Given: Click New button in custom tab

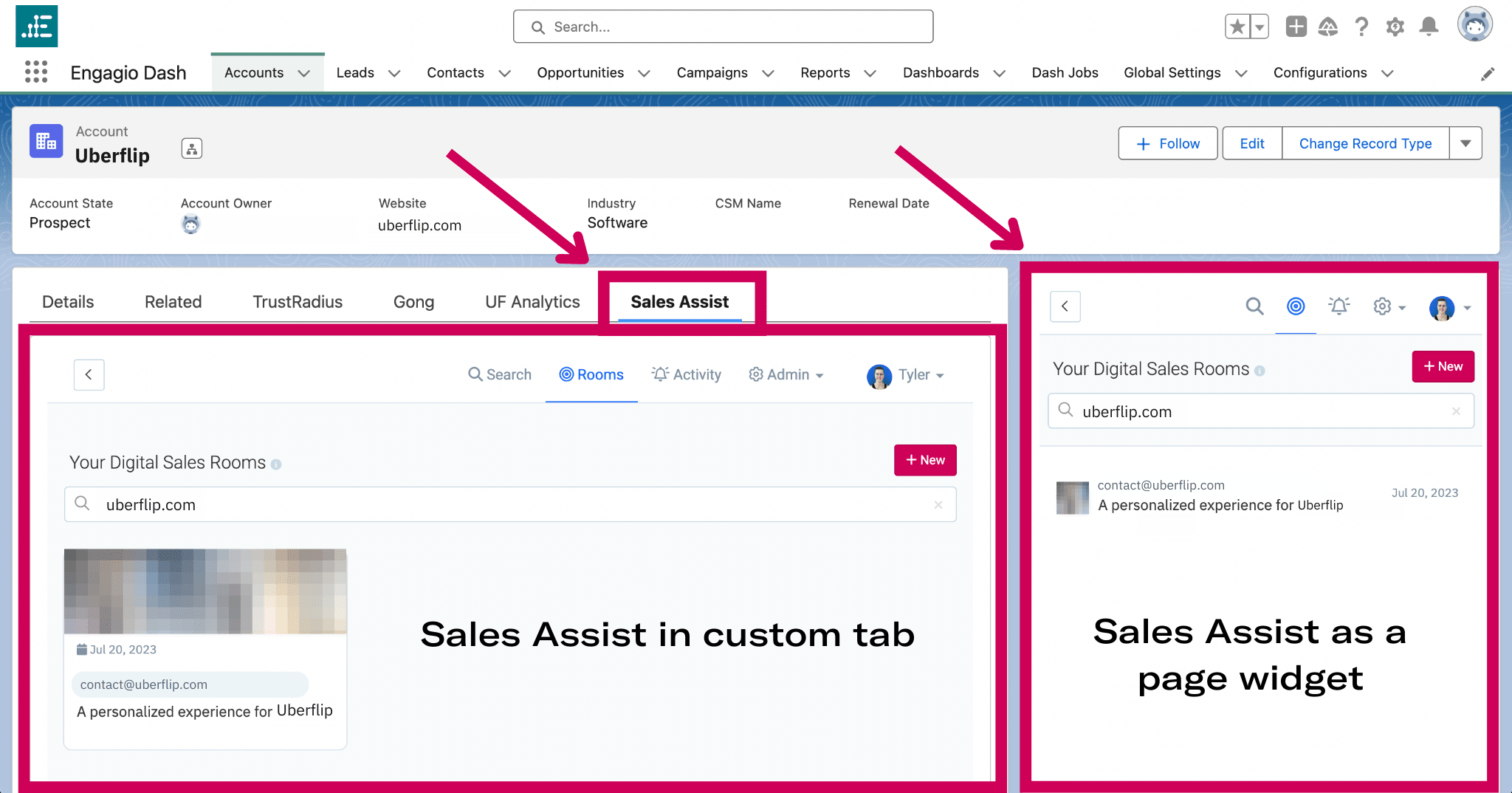Looking at the screenshot, I should [925, 460].
